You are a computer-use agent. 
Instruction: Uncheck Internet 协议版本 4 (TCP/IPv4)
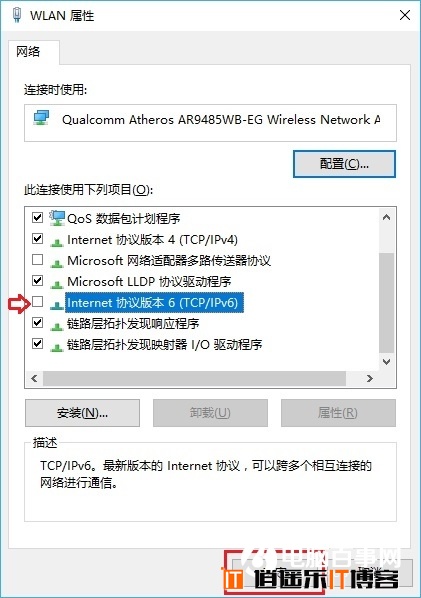tap(37, 239)
